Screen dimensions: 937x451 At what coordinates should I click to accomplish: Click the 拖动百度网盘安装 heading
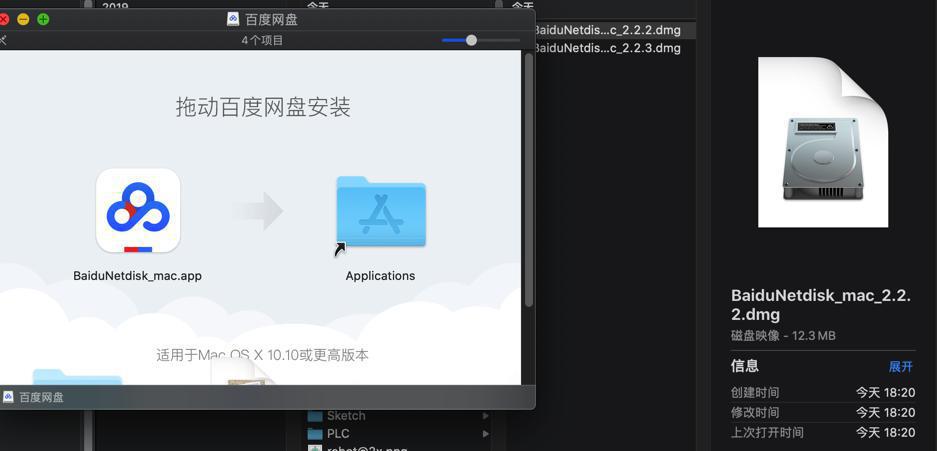263,108
